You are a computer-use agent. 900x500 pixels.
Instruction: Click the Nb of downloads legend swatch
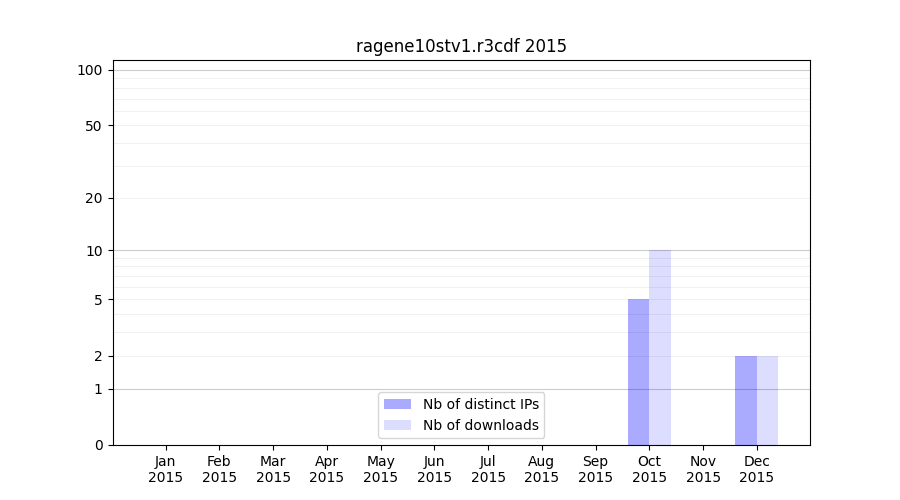point(397,425)
